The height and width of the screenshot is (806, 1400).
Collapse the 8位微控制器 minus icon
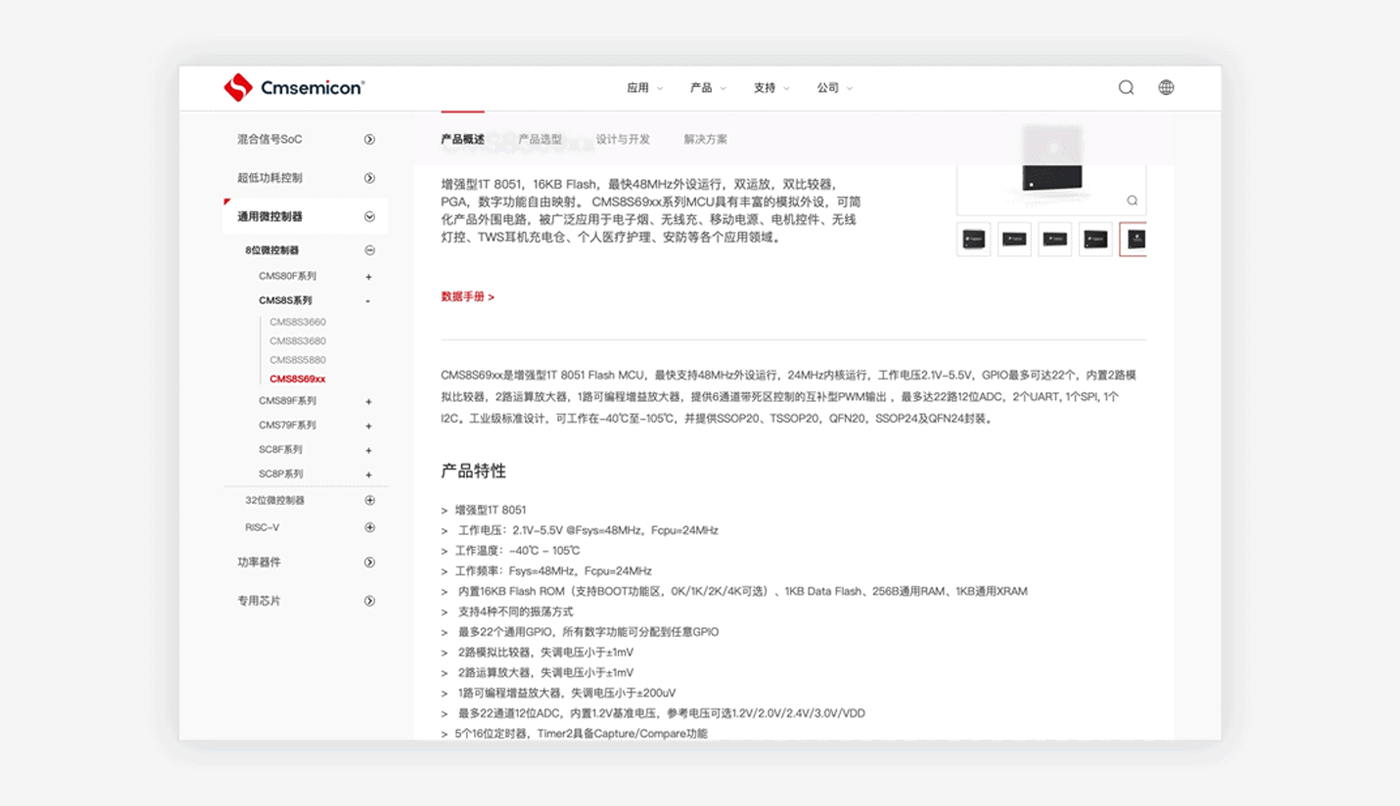point(370,250)
